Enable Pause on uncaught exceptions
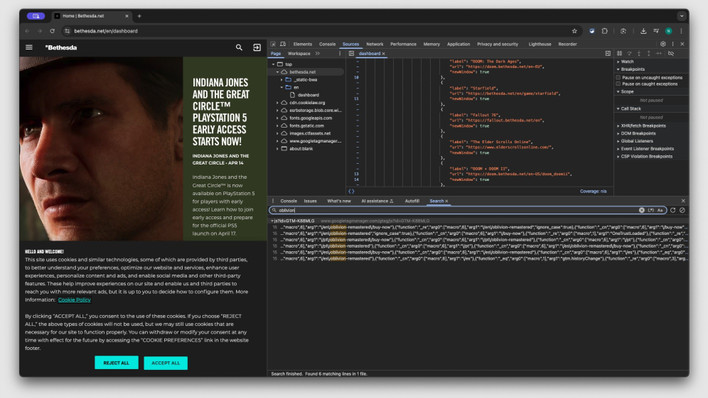This screenshot has height=398, width=708. tap(618, 78)
